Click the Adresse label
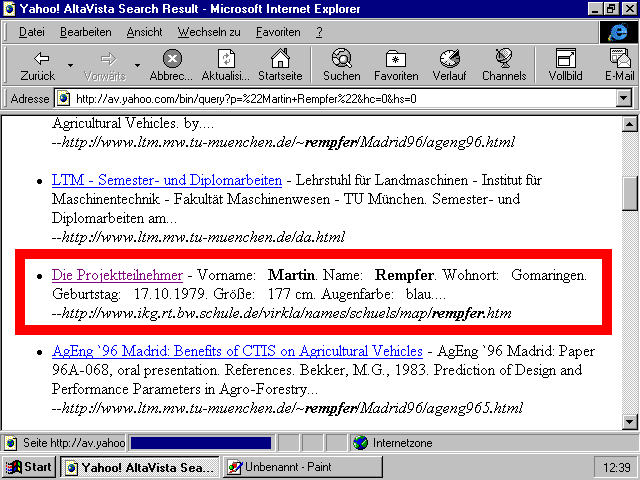Screen dimensions: 640x480 point(30,98)
